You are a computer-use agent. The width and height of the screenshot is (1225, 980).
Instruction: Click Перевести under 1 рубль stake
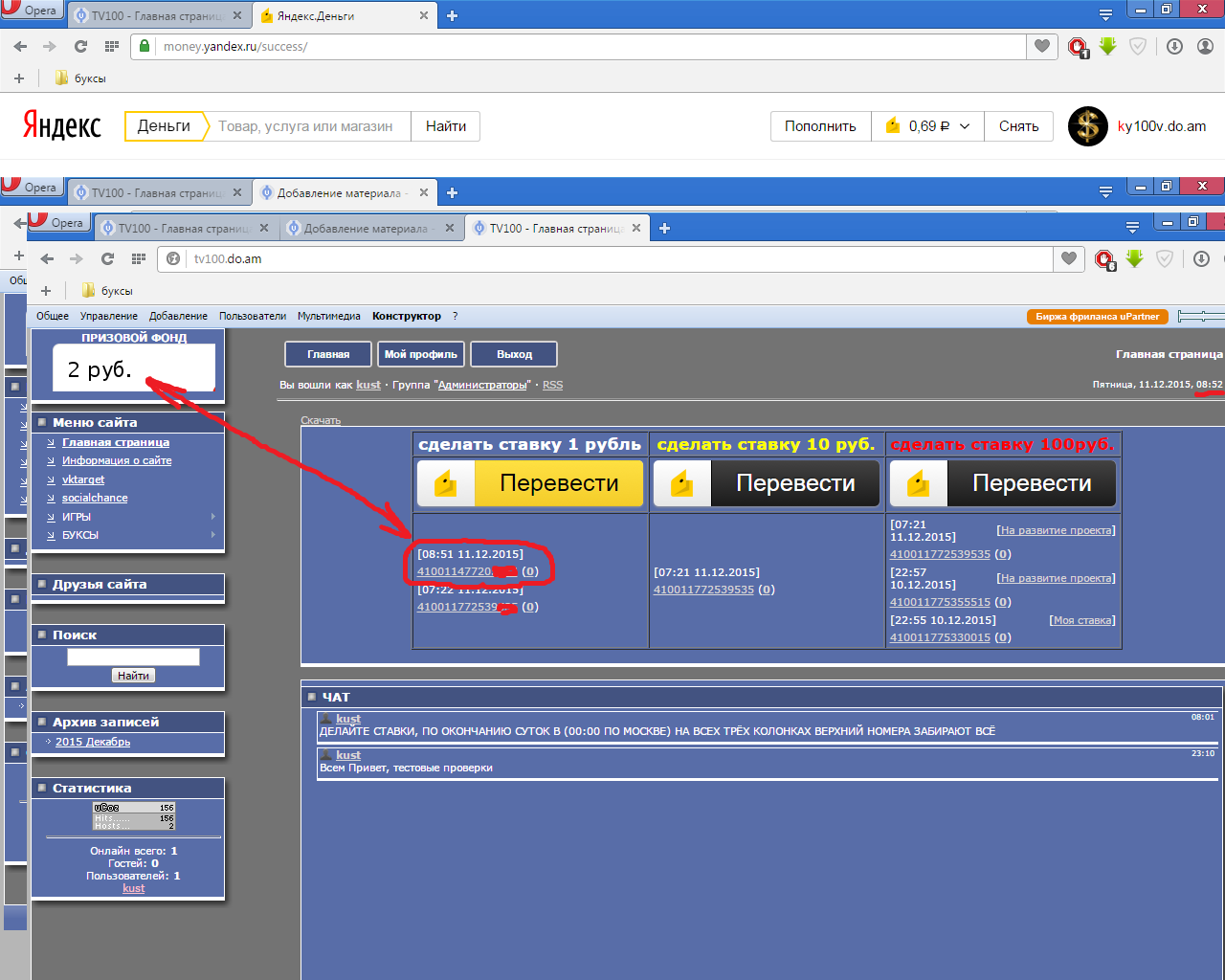pos(530,483)
